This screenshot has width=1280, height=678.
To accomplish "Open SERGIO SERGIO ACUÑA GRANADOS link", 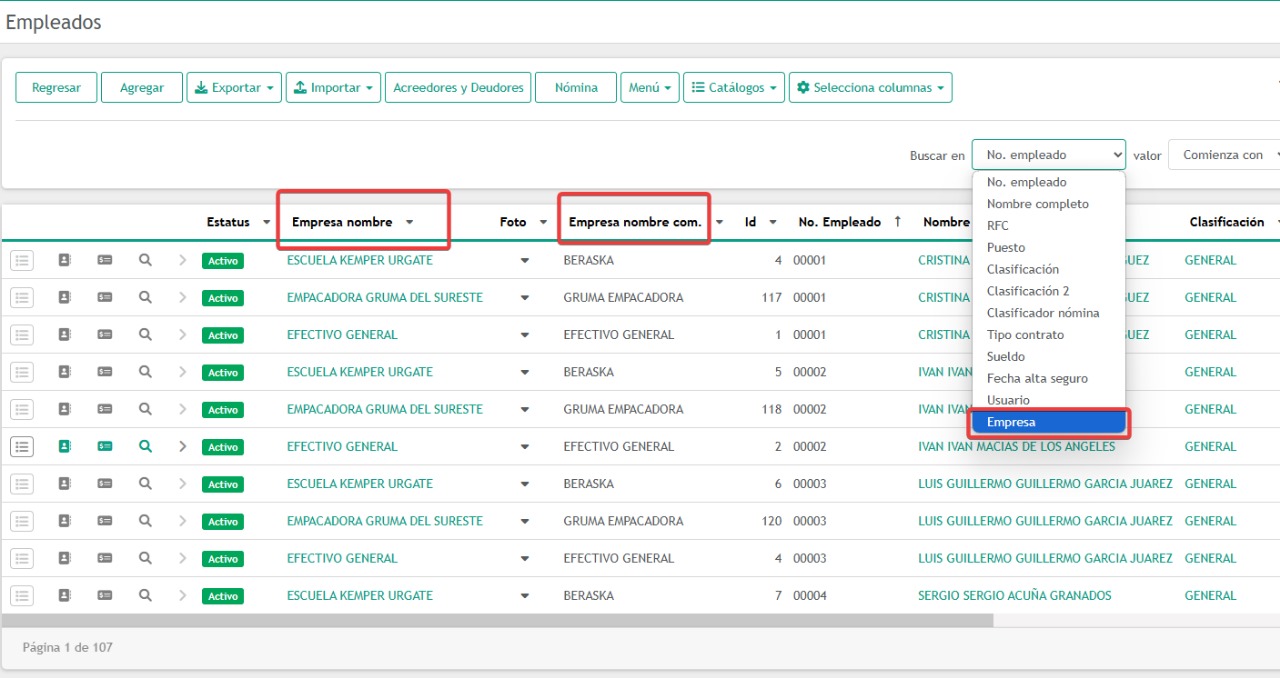I will pyautogui.click(x=1014, y=595).
